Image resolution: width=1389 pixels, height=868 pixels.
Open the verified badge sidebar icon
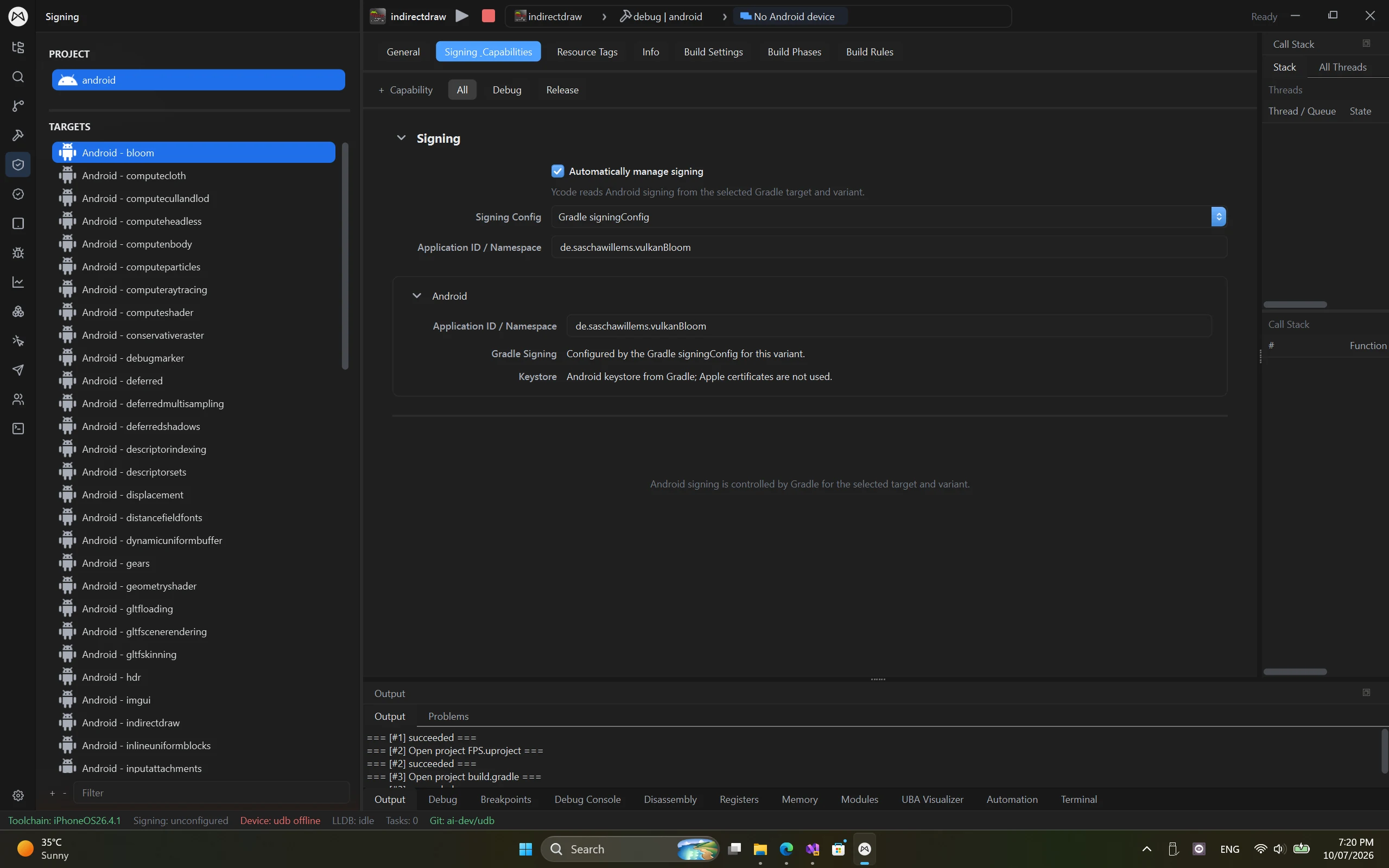coord(18,194)
